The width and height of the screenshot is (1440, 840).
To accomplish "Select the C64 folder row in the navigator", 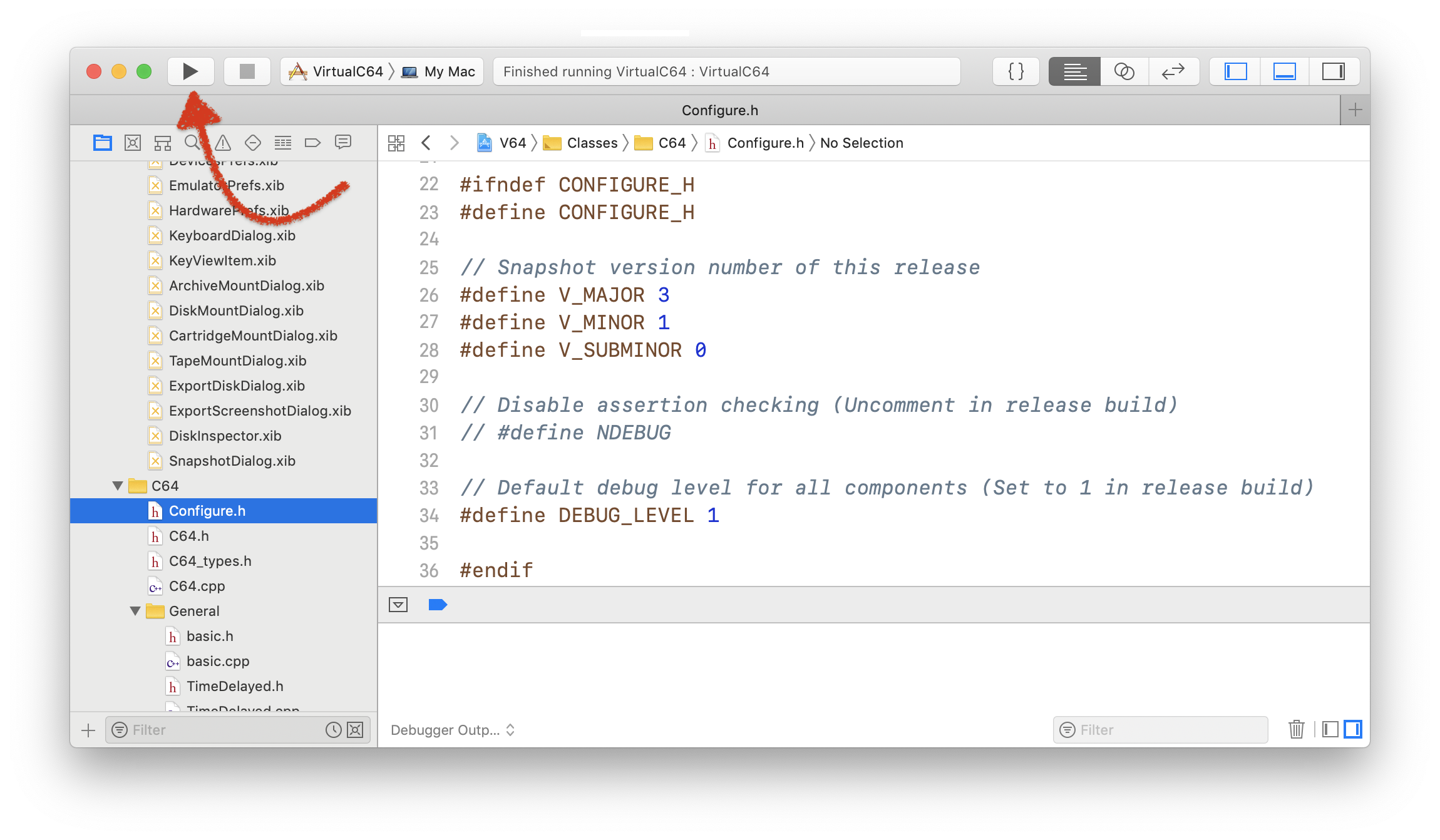I will pyautogui.click(x=224, y=486).
